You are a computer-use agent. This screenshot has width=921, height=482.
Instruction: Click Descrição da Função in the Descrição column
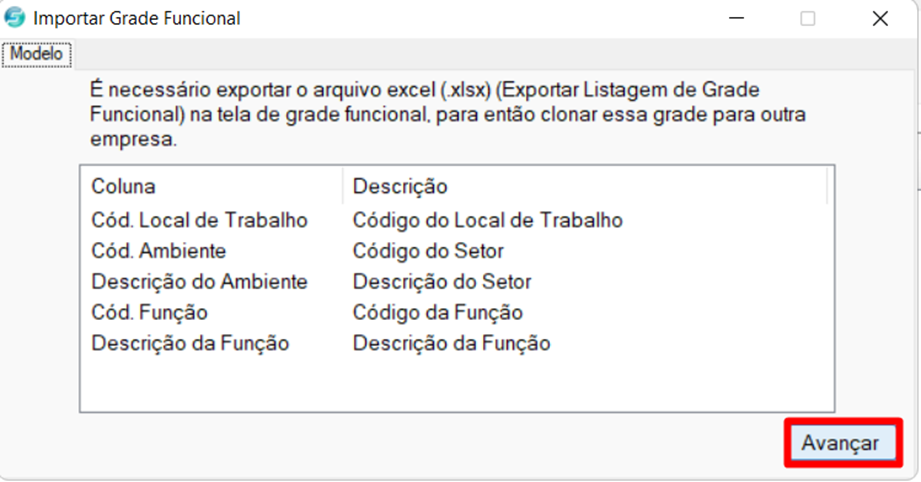[451, 343]
